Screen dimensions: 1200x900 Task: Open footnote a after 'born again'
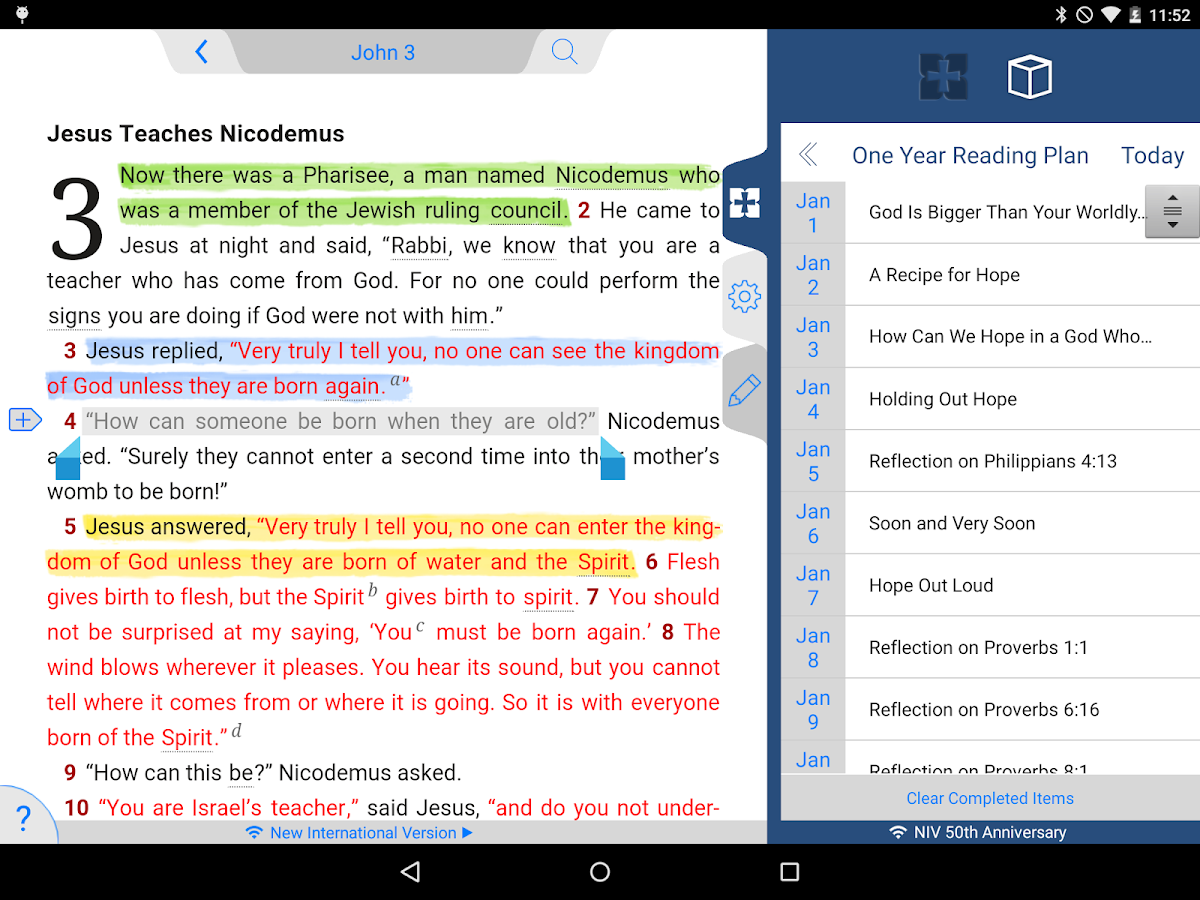click(x=396, y=380)
